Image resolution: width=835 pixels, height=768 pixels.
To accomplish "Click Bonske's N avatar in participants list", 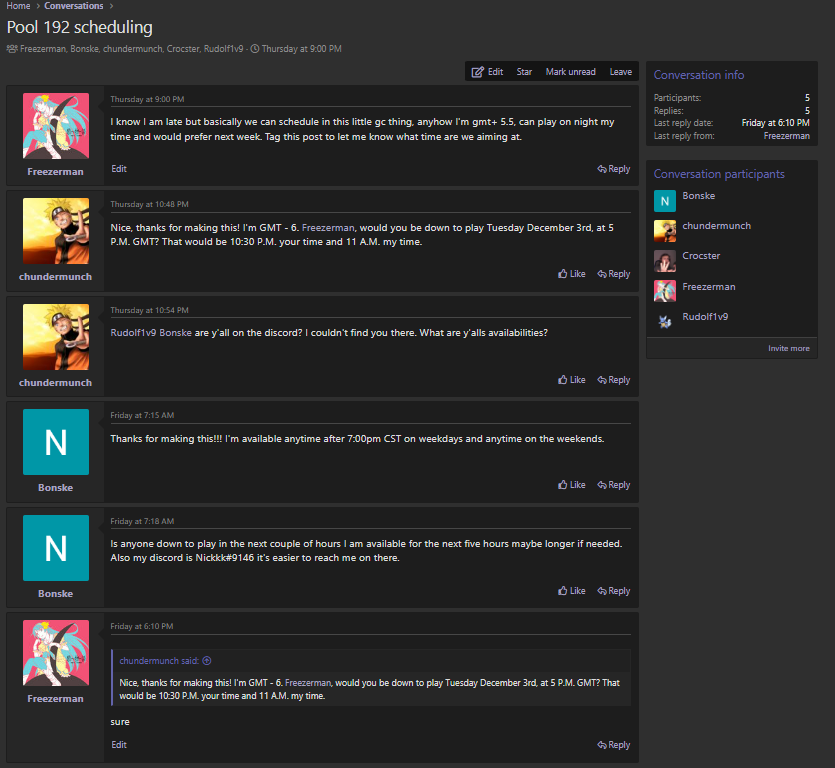I will tap(665, 200).
